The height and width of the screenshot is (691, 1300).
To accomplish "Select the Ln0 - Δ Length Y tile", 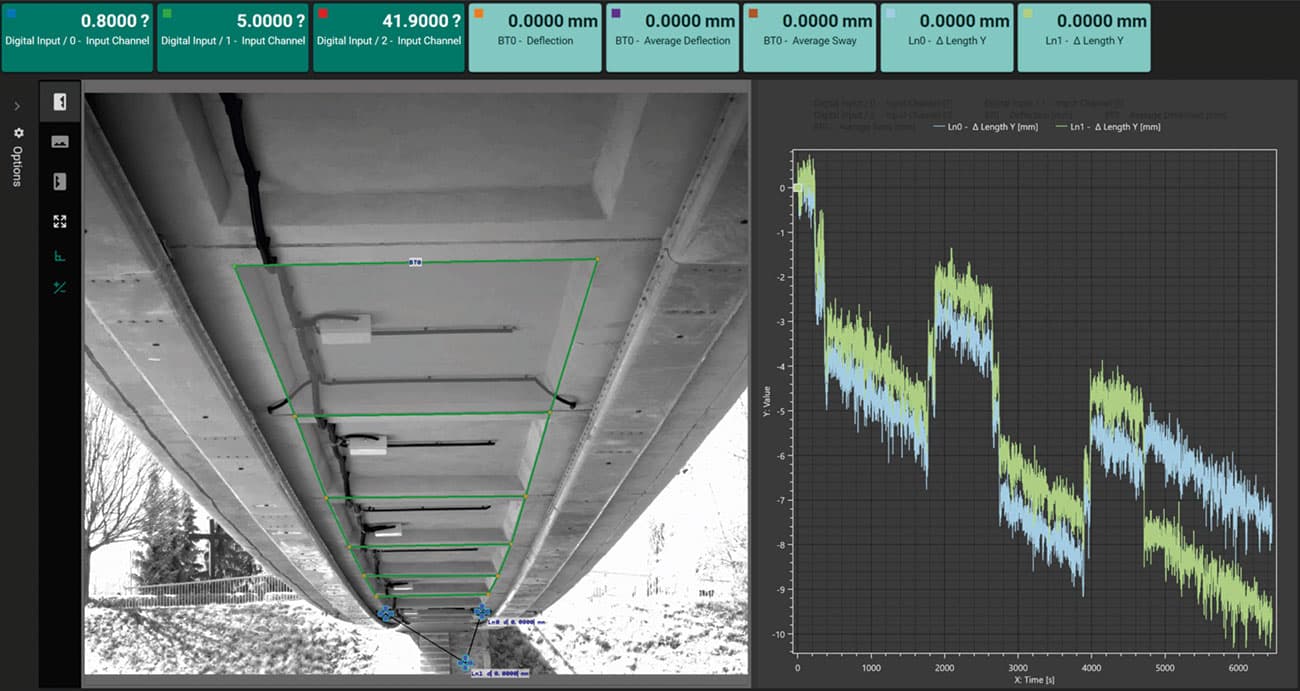I will (946, 38).
